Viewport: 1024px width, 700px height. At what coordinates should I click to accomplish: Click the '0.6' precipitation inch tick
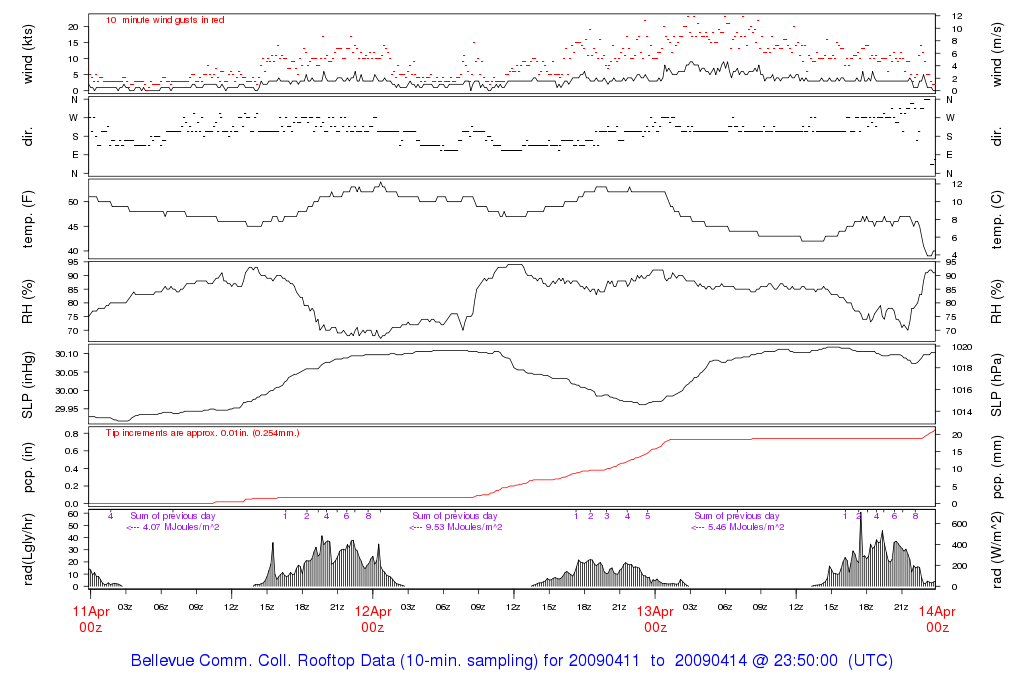(72, 451)
